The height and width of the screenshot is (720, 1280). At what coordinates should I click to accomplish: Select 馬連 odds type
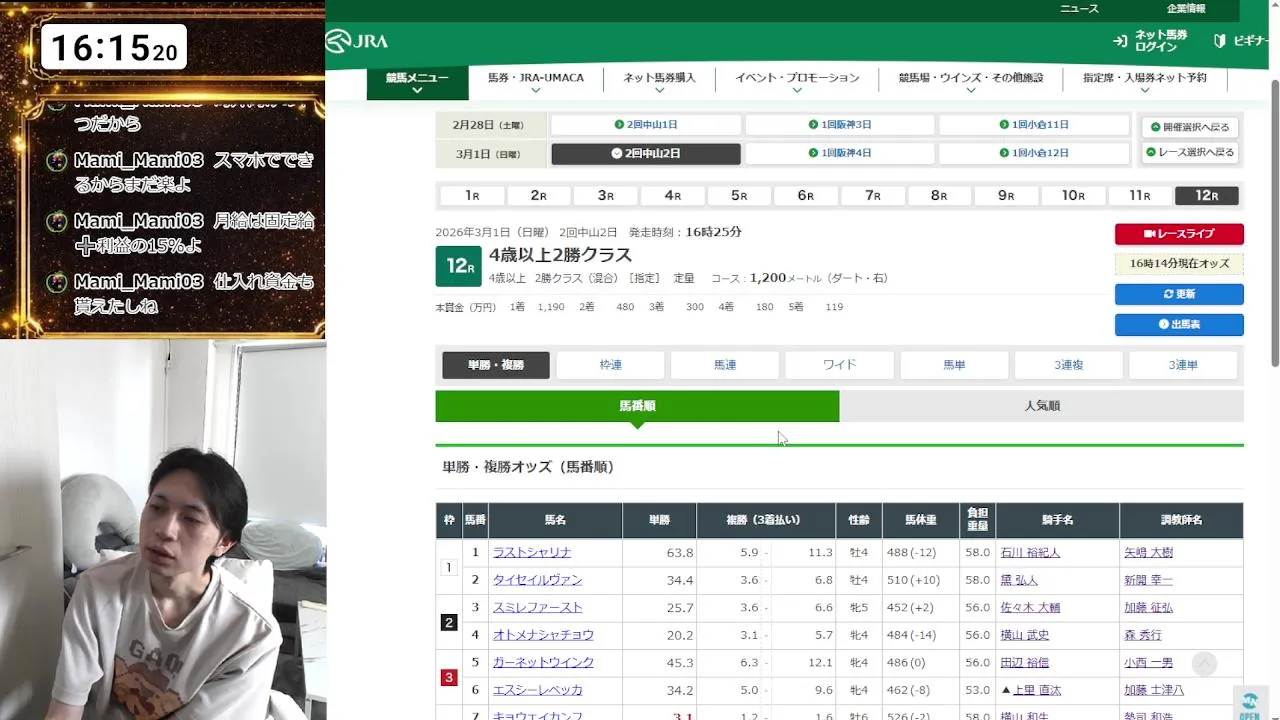(x=725, y=365)
